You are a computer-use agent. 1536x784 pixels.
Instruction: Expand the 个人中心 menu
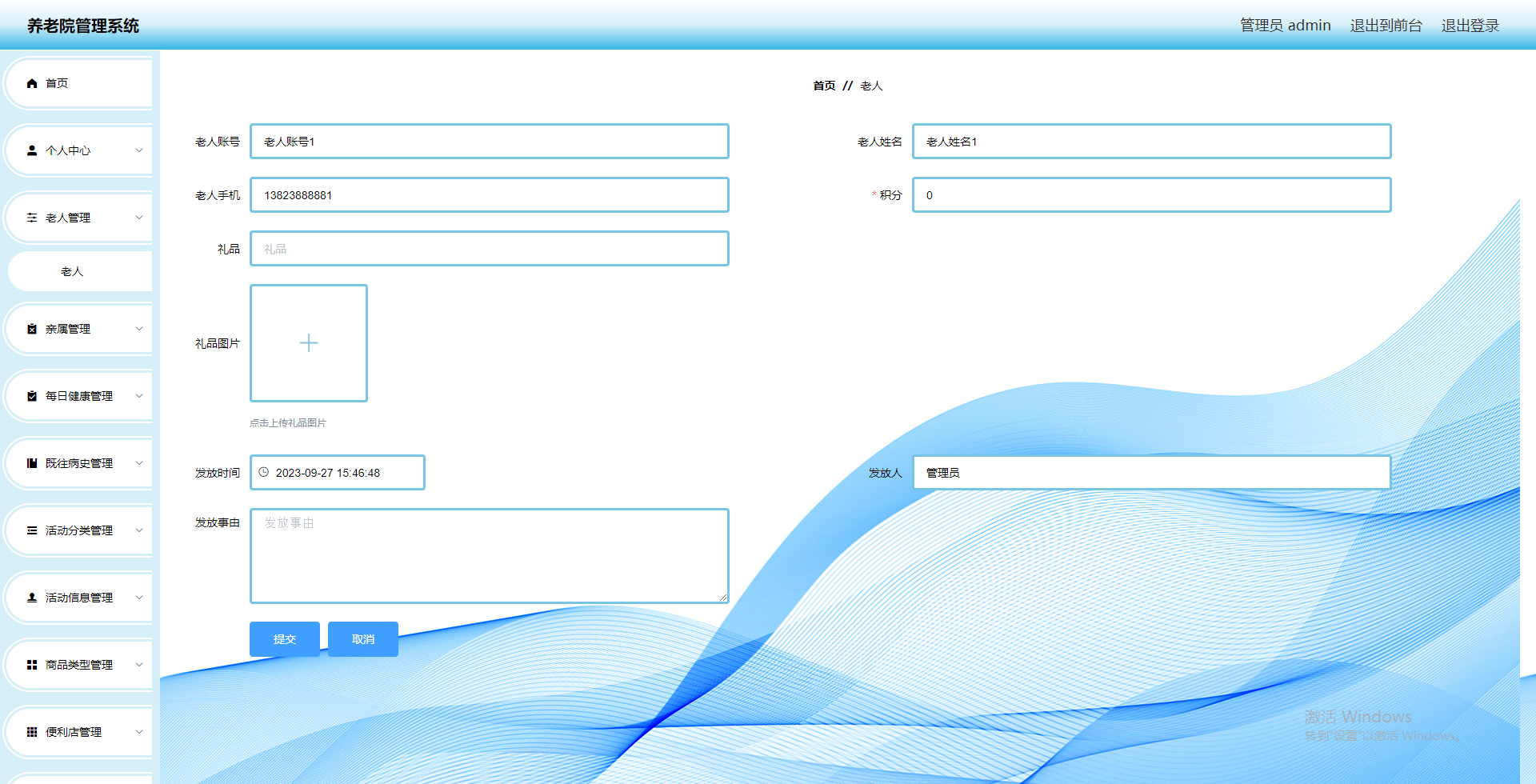click(x=138, y=150)
